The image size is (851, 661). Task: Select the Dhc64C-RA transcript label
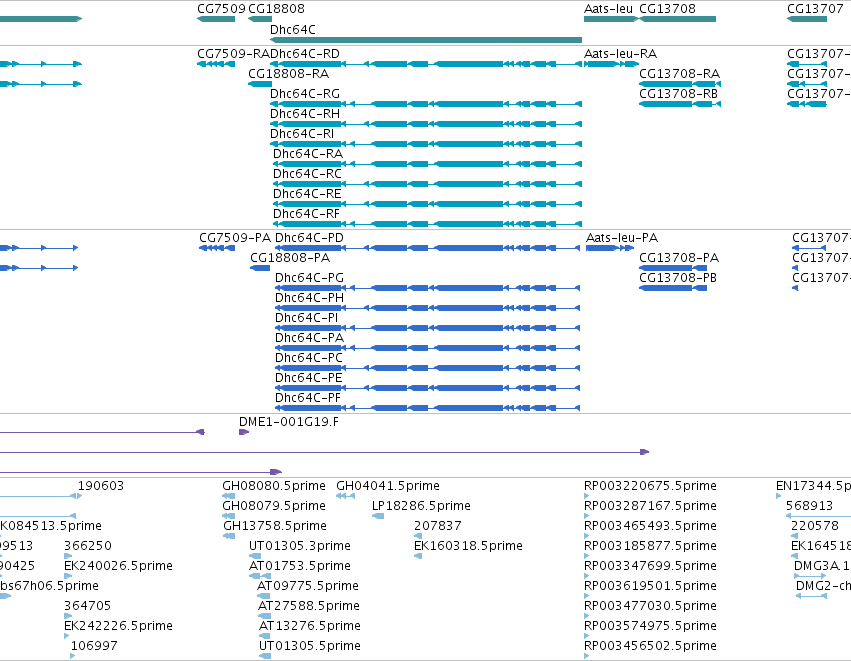(x=308, y=154)
